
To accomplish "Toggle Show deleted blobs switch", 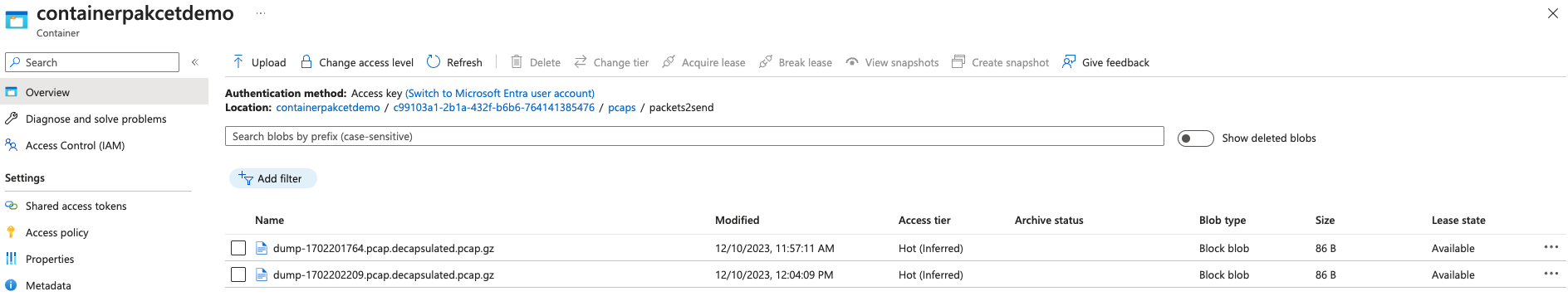I will (1195, 138).
